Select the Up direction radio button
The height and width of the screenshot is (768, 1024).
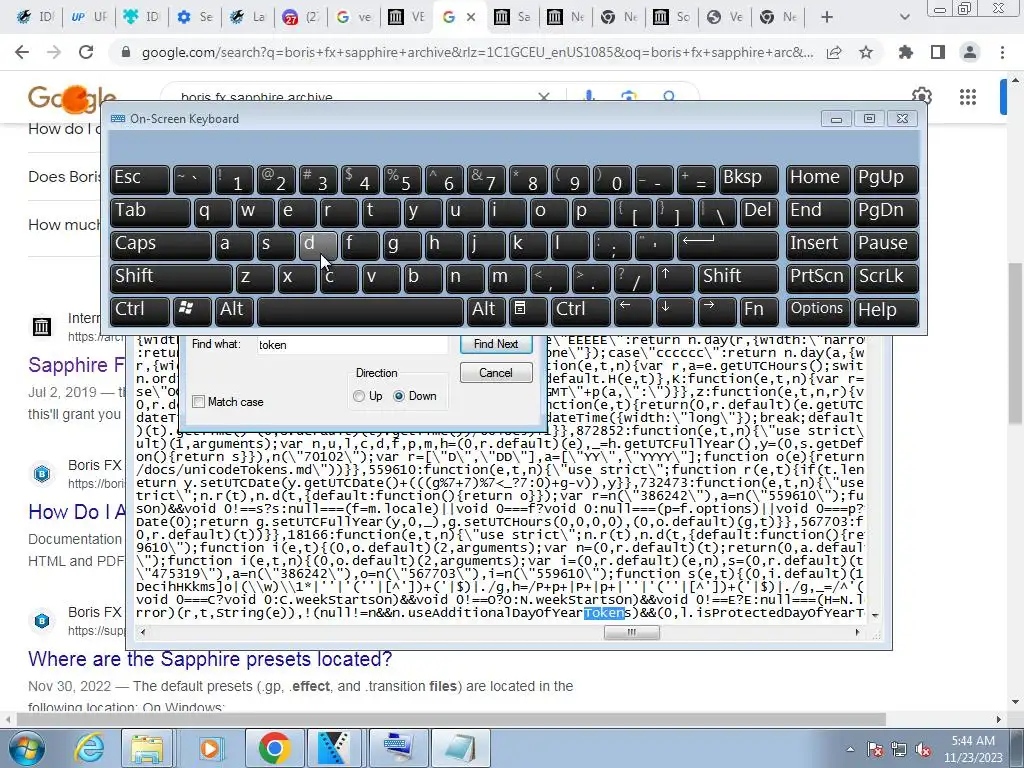359,396
